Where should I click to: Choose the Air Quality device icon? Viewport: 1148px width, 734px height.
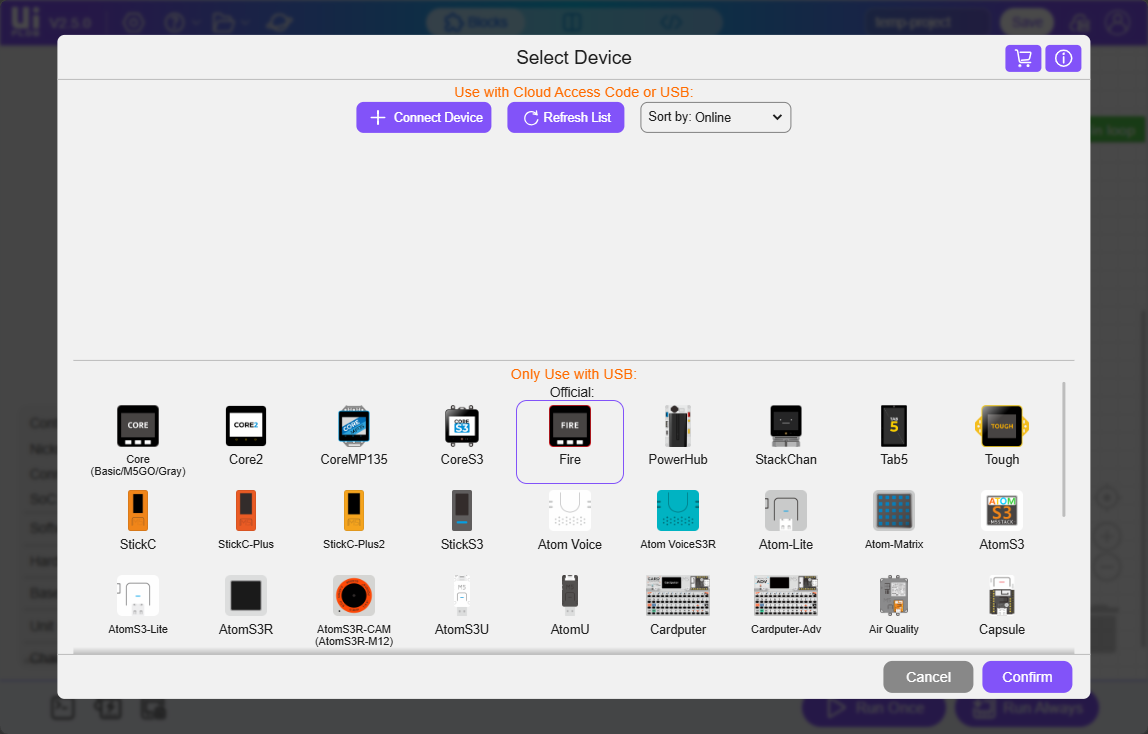pos(894,596)
